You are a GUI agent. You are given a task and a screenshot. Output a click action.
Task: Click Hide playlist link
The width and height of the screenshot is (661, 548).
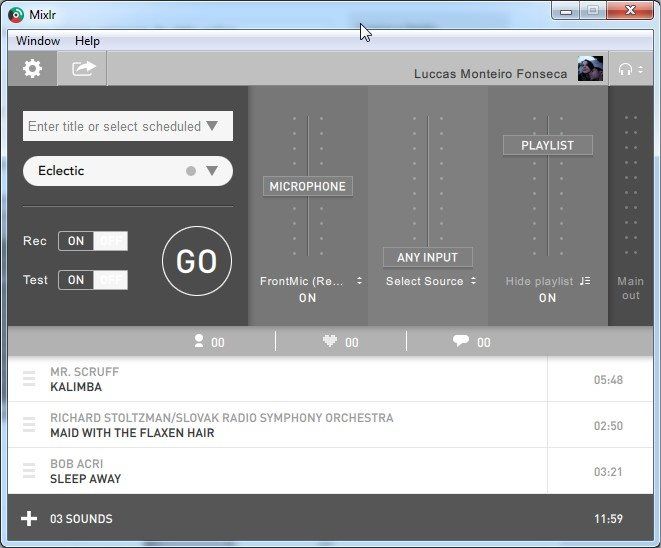[539, 281]
